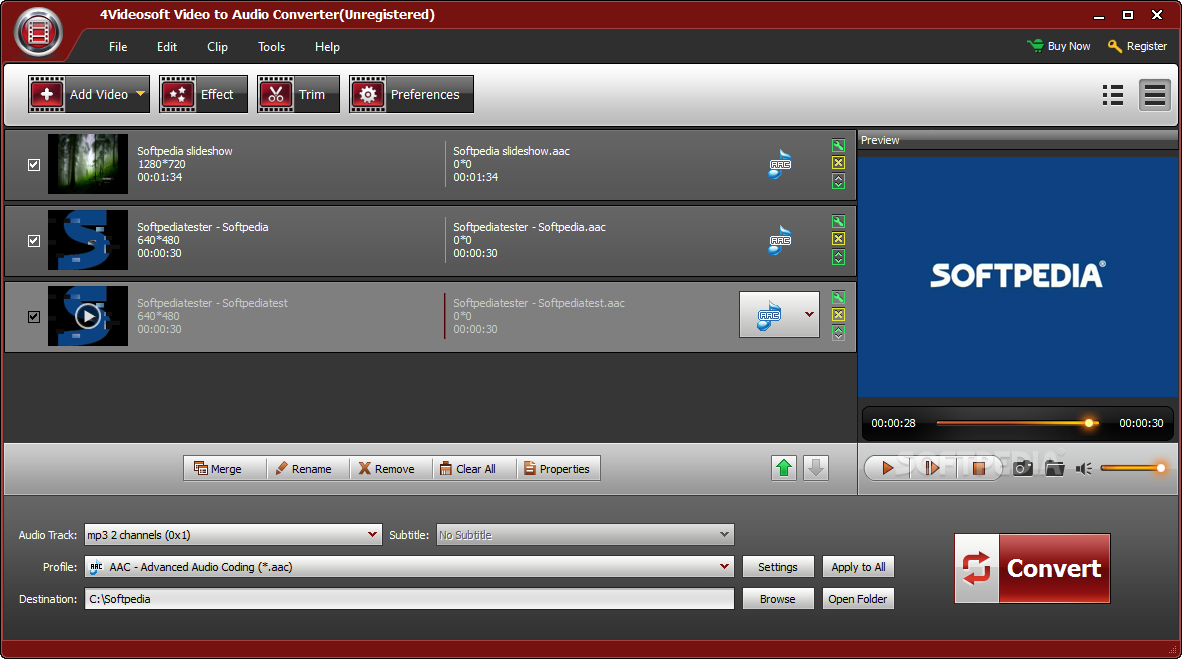Click the Merge button
This screenshot has height=659, width=1182.
225,468
